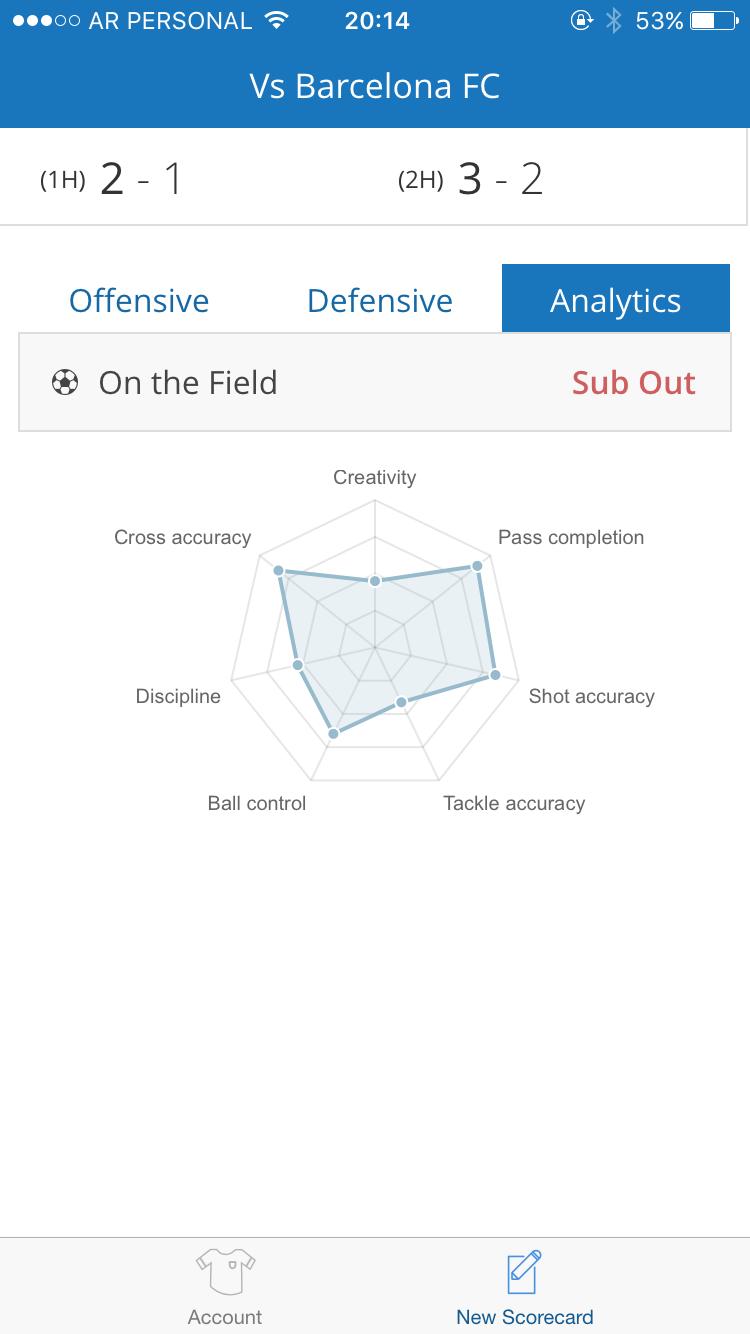Tap the Shot accuracy data point
The height and width of the screenshot is (1334, 750).
pyautogui.click(x=495, y=676)
